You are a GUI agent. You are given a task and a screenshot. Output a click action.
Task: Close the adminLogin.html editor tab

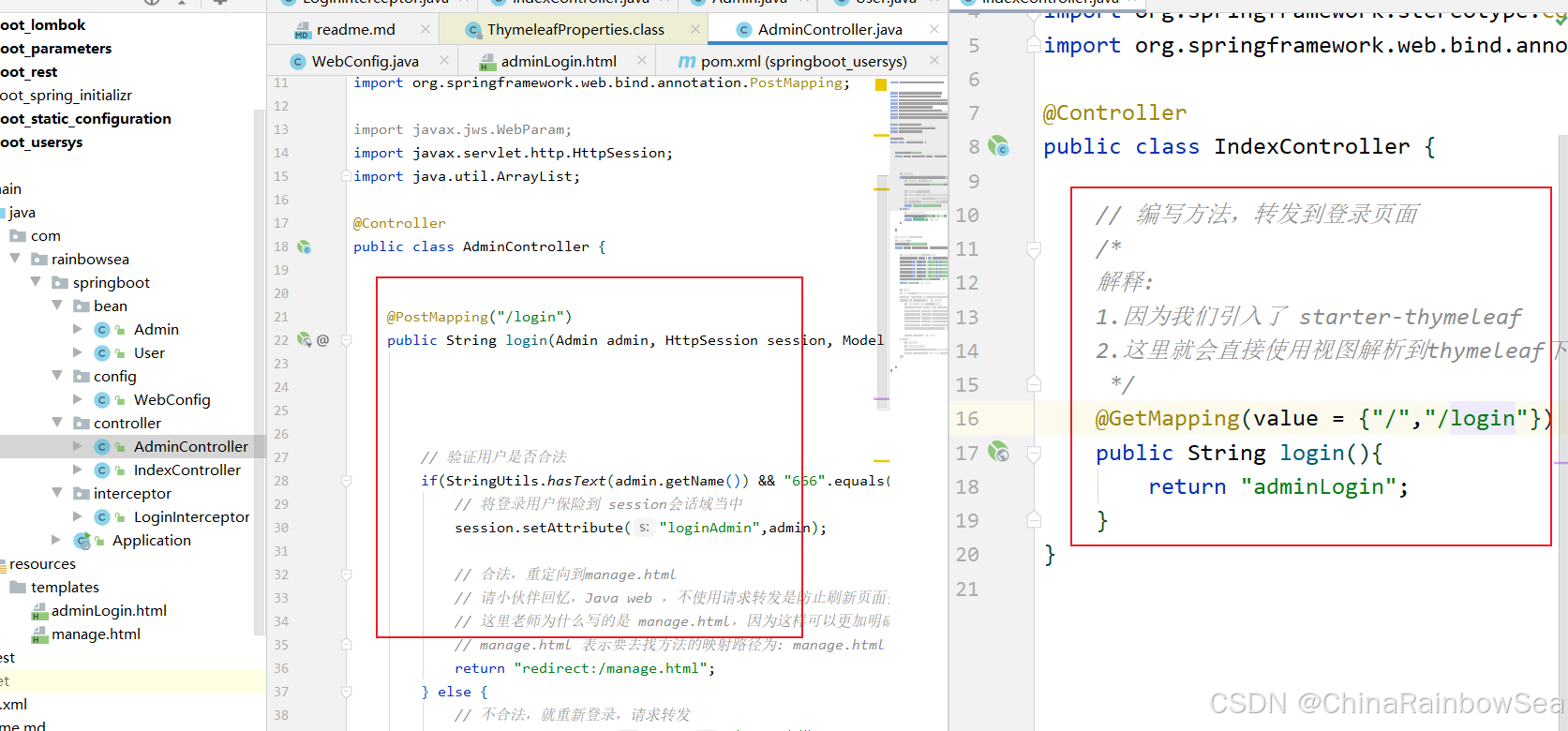642,61
